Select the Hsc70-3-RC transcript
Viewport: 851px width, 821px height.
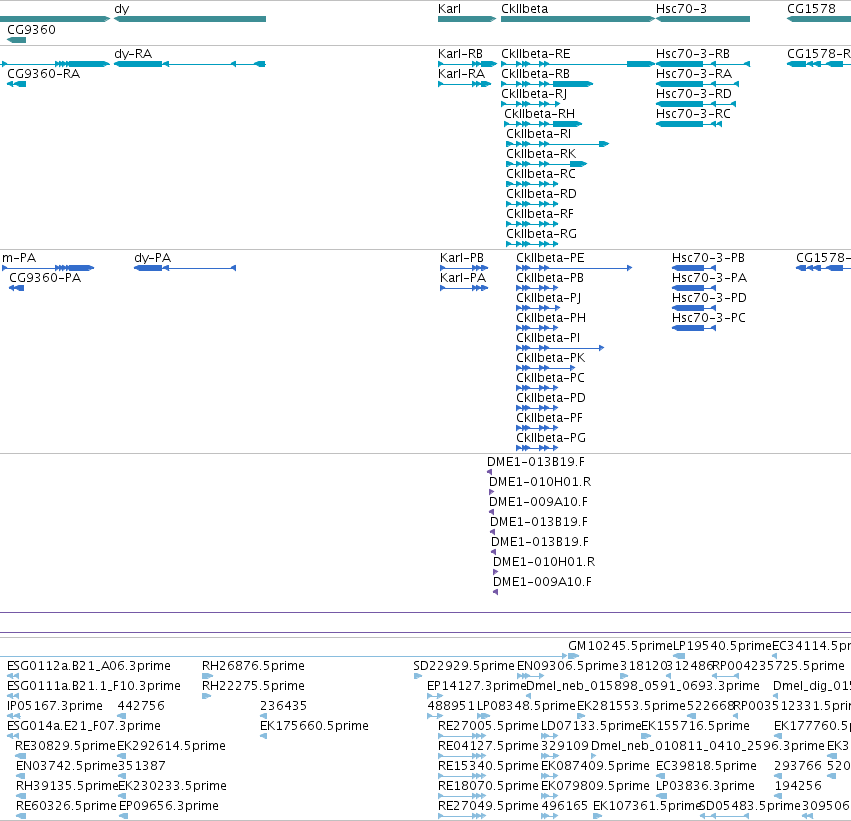[693, 114]
